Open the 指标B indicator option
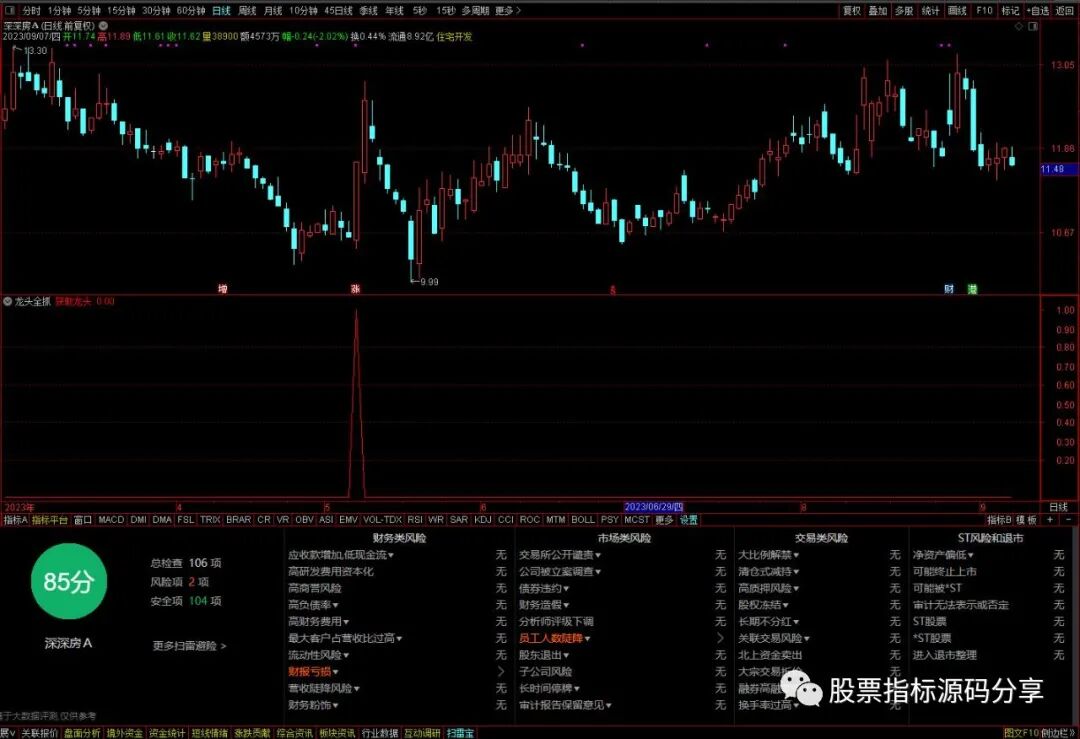 (999, 519)
